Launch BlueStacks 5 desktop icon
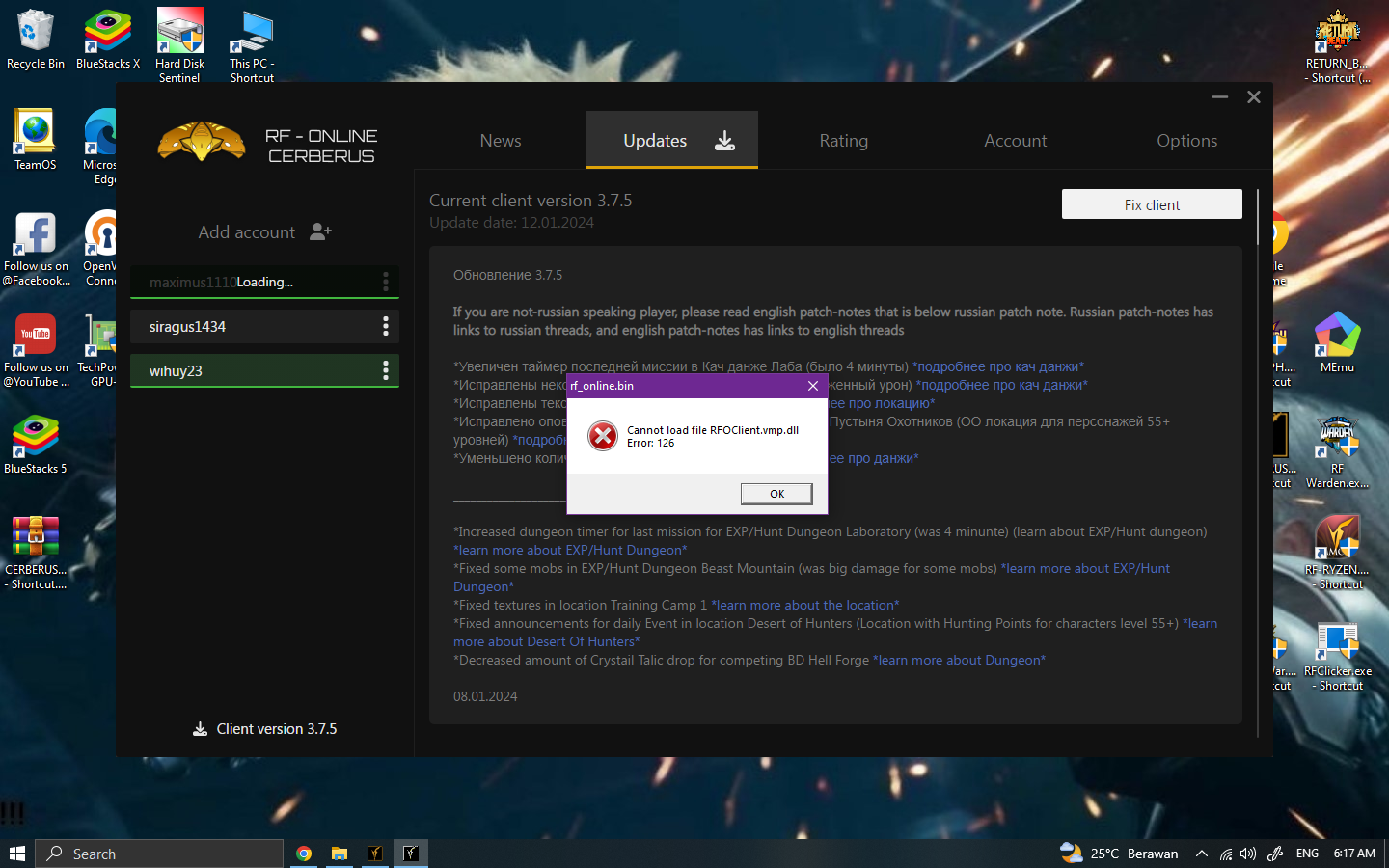 coord(36,444)
